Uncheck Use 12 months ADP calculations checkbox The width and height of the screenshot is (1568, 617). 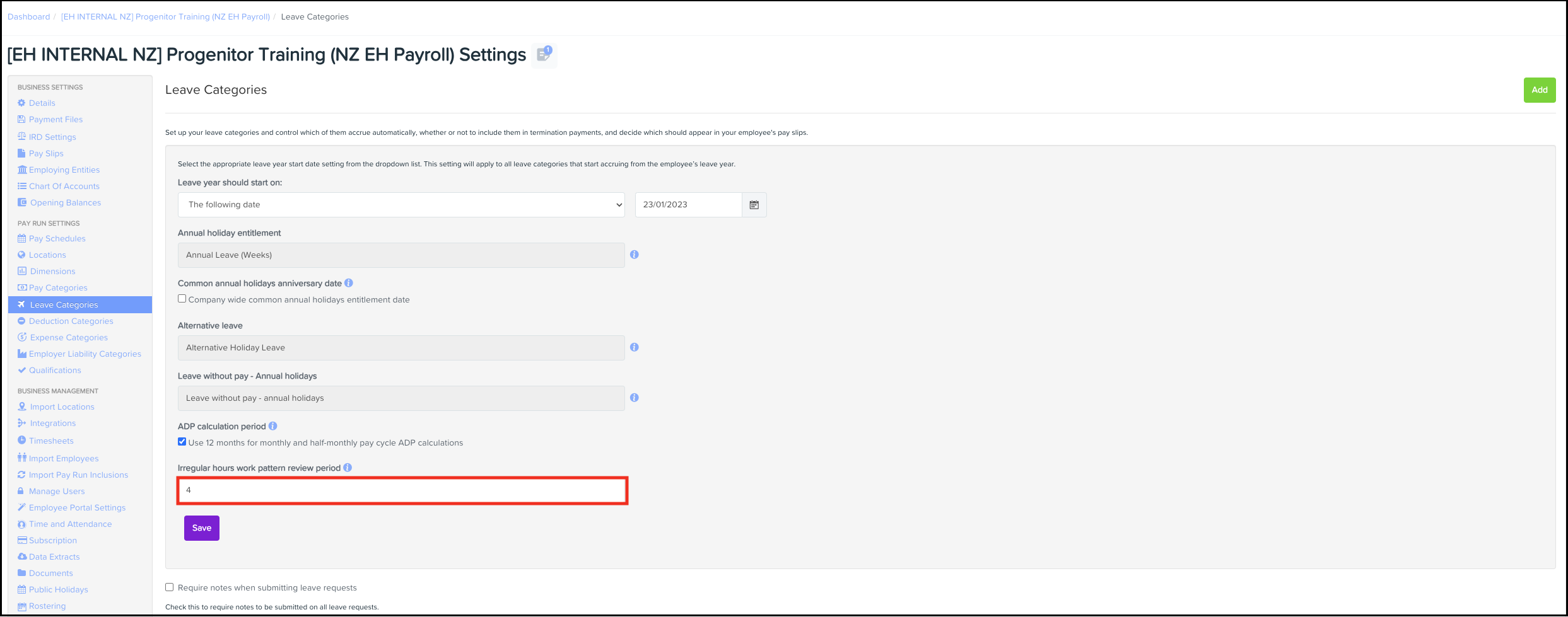point(182,442)
